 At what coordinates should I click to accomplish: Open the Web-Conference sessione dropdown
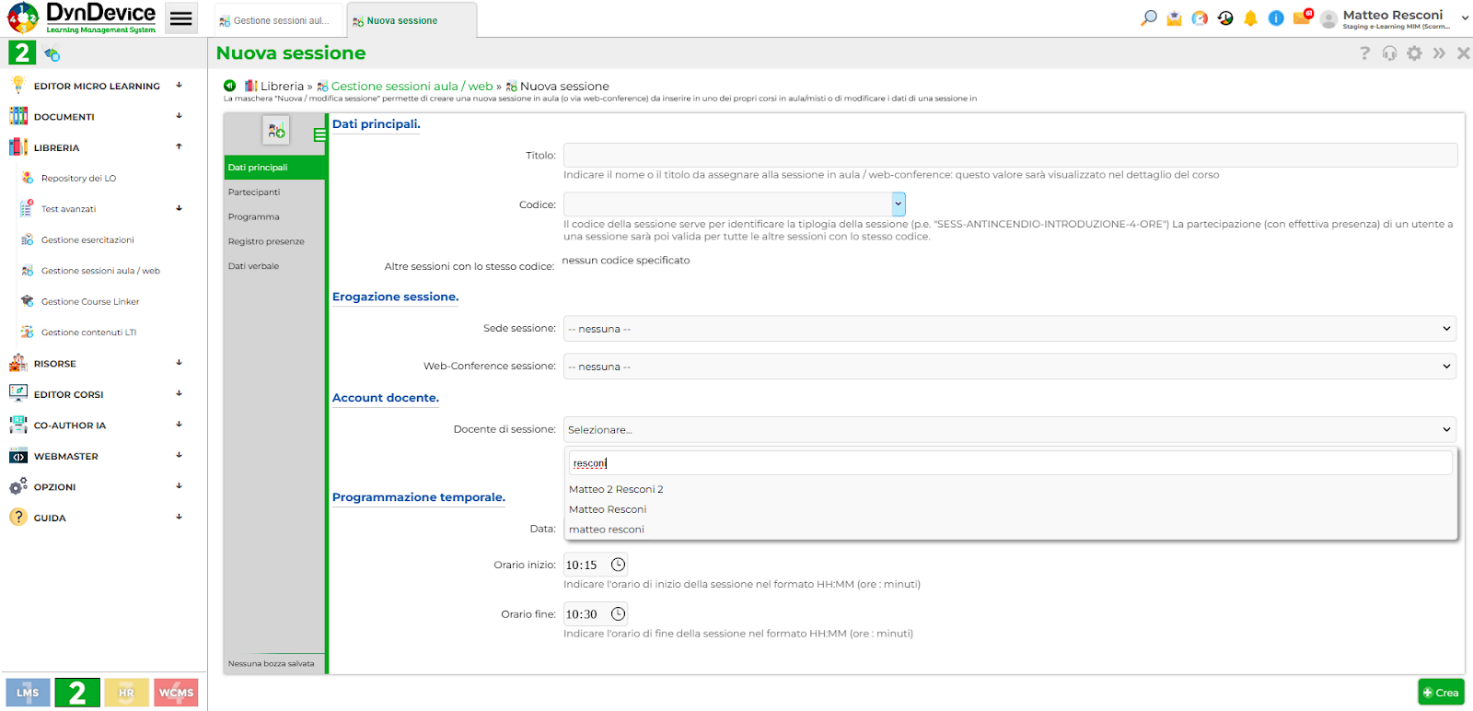(1009, 366)
